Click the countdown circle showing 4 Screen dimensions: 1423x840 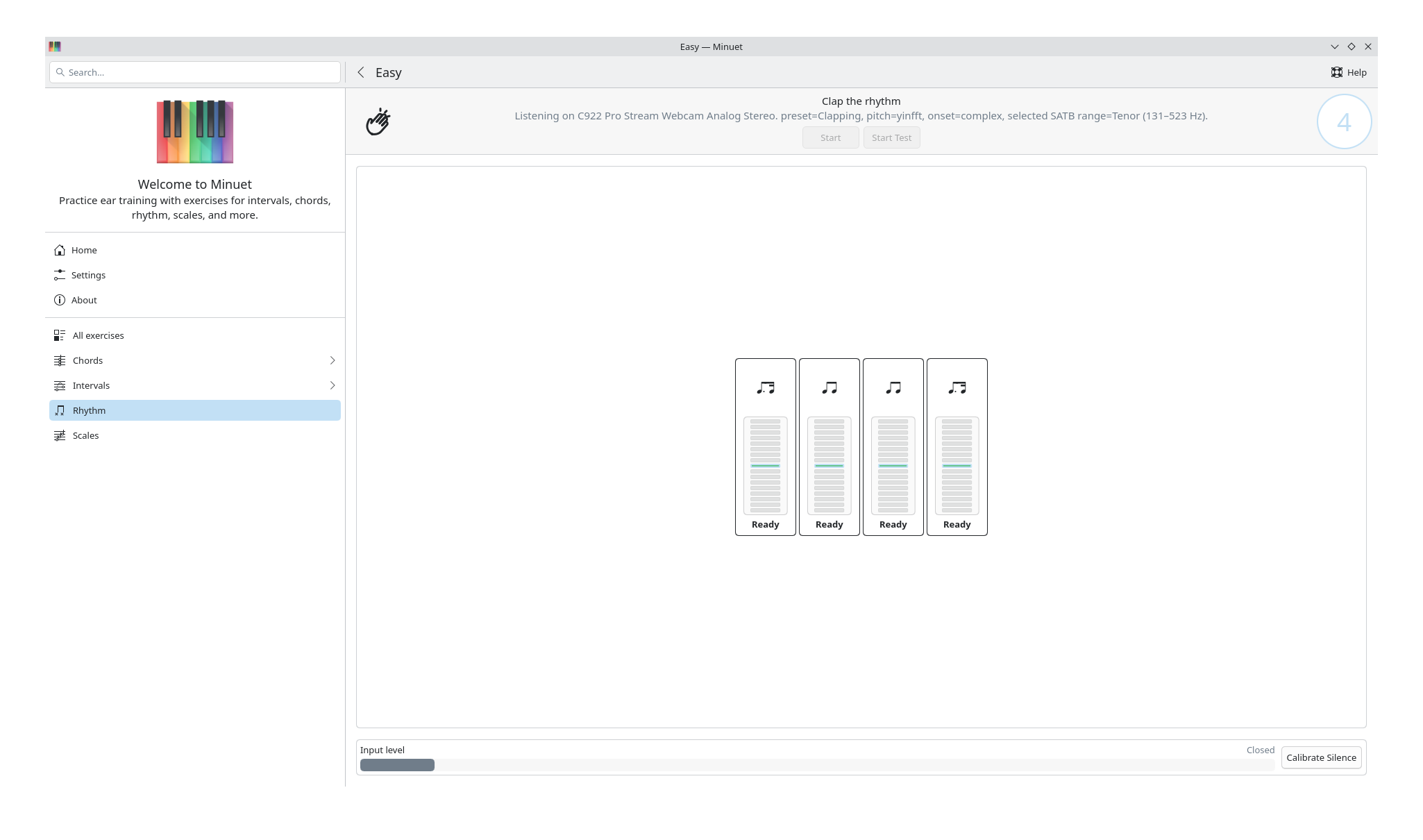point(1344,121)
